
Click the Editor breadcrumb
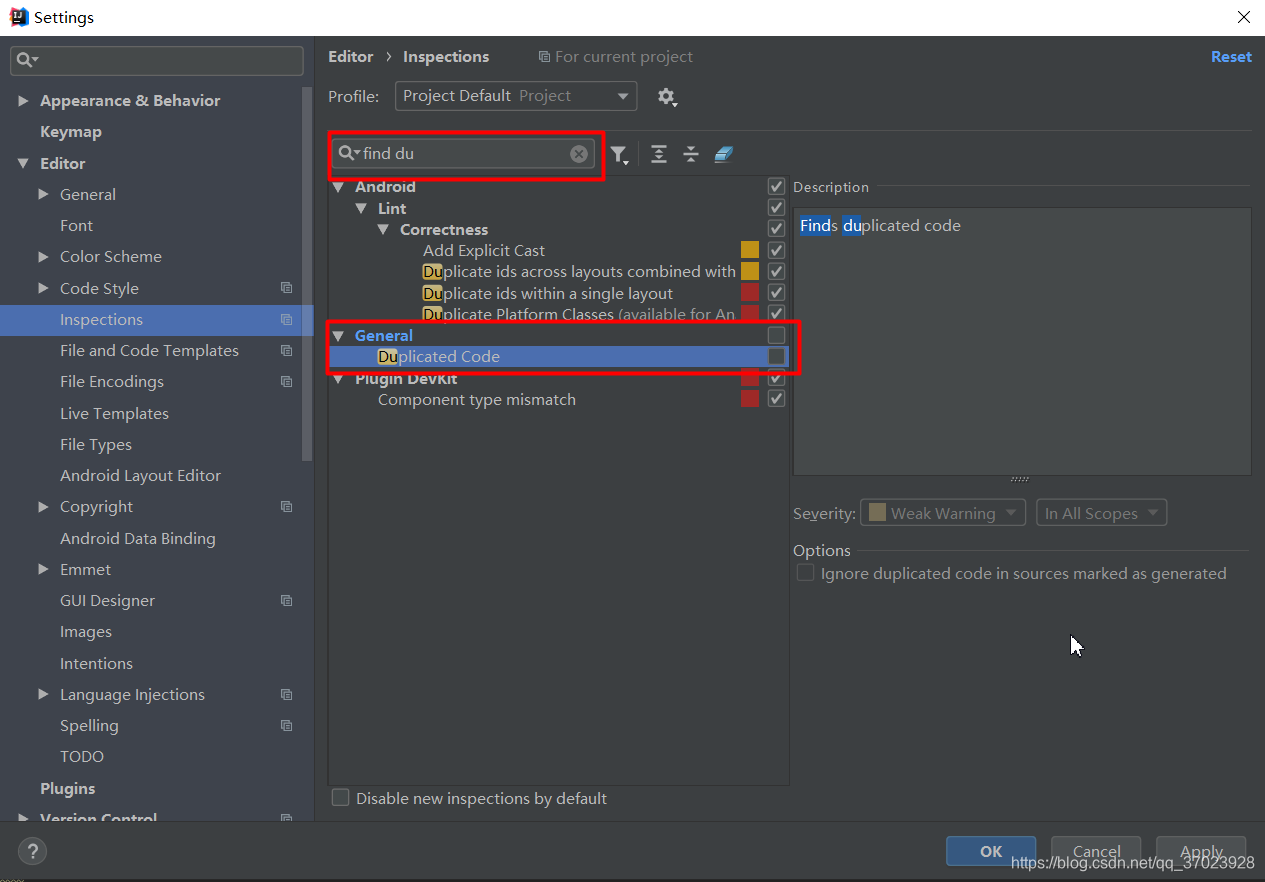pyautogui.click(x=350, y=57)
